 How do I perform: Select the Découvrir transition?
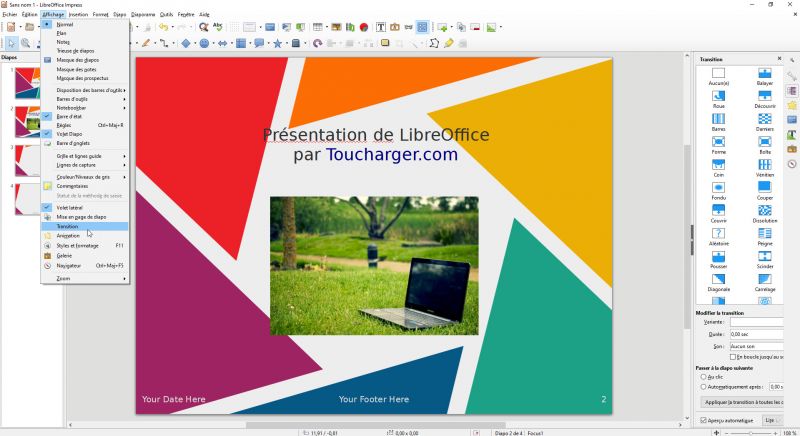coord(764,98)
